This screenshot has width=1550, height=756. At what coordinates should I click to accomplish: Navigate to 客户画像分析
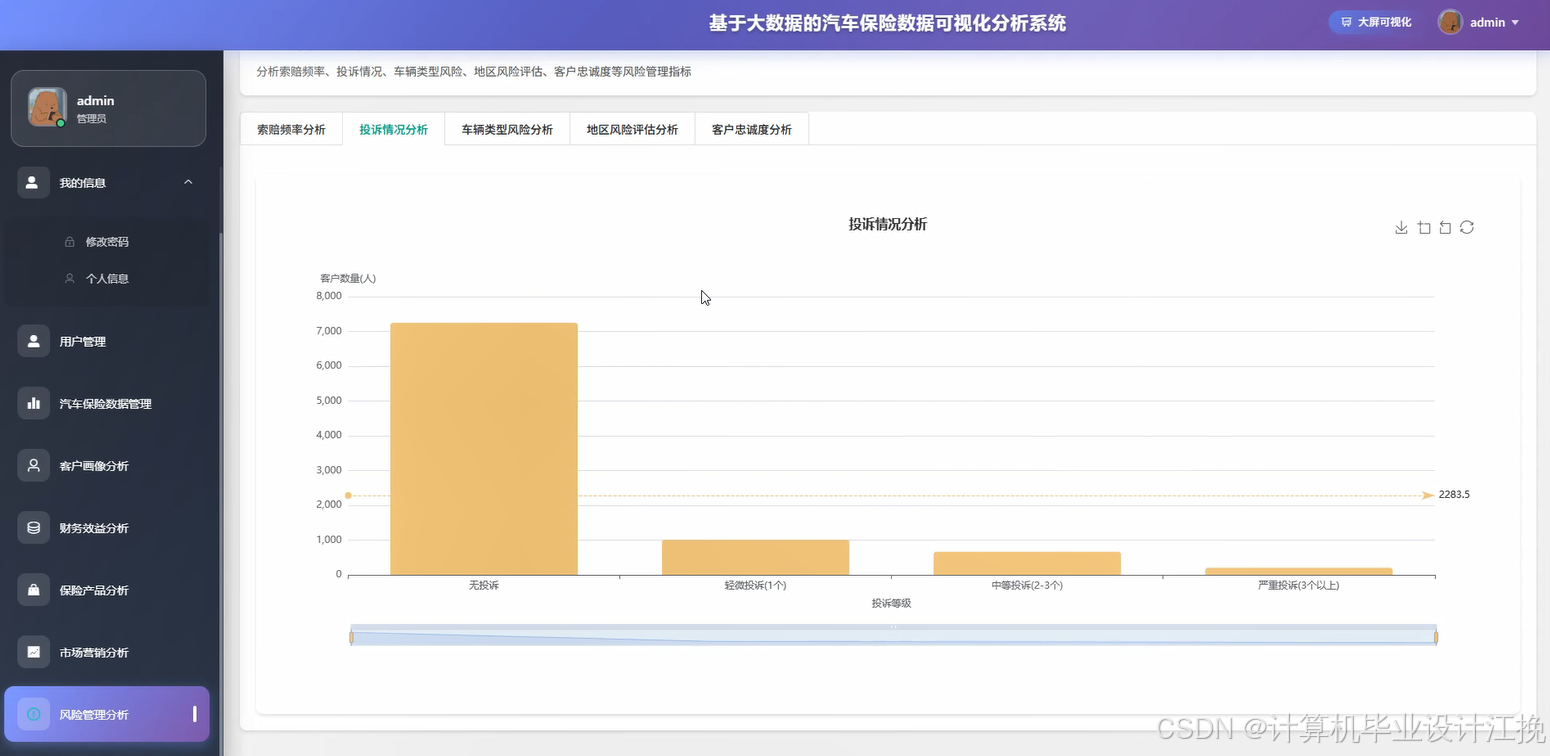pyautogui.click(x=107, y=465)
